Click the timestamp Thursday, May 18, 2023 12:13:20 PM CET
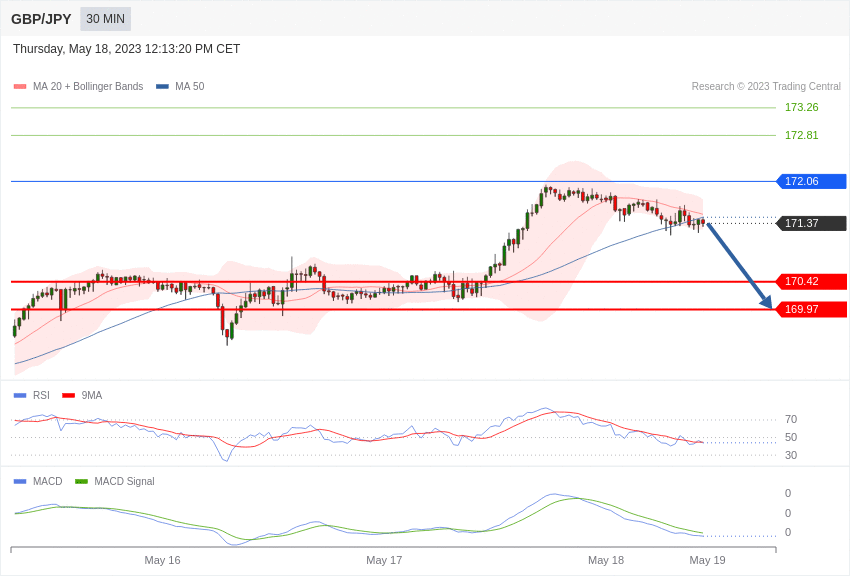 (x=126, y=49)
